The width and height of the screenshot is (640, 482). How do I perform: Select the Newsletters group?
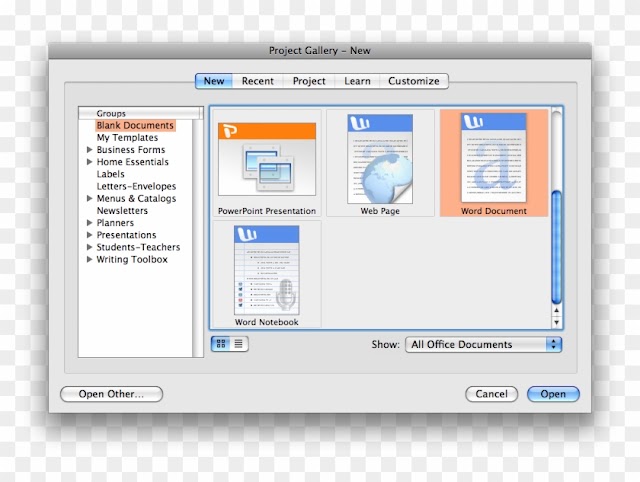pos(122,211)
